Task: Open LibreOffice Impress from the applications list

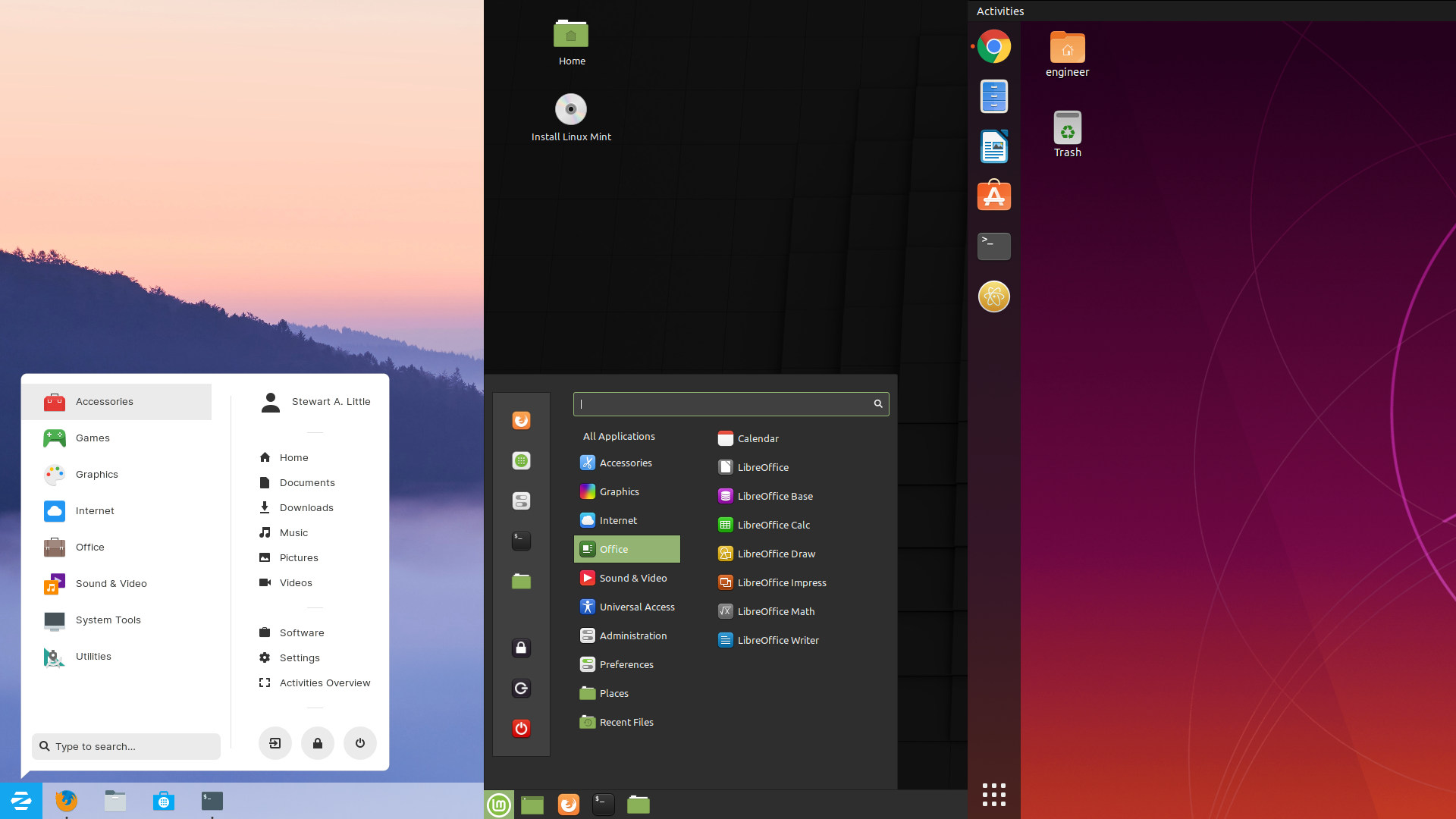Action: click(x=783, y=582)
